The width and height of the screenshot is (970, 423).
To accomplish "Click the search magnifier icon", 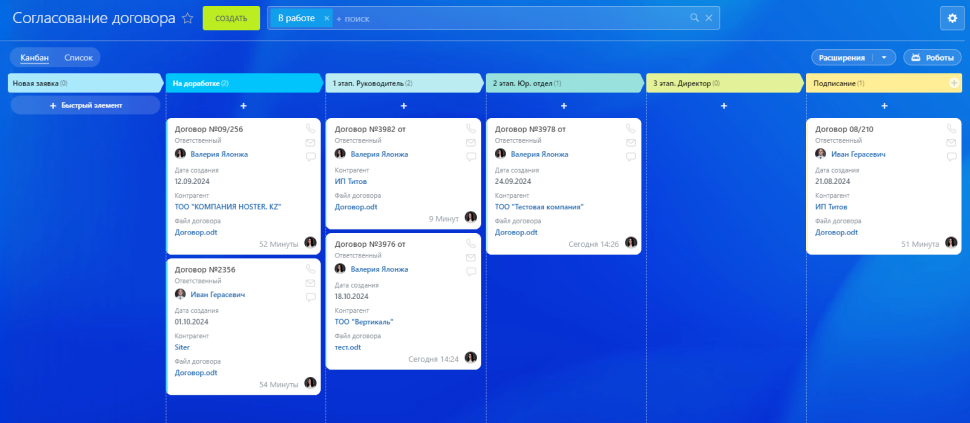I will pyautogui.click(x=695, y=18).
